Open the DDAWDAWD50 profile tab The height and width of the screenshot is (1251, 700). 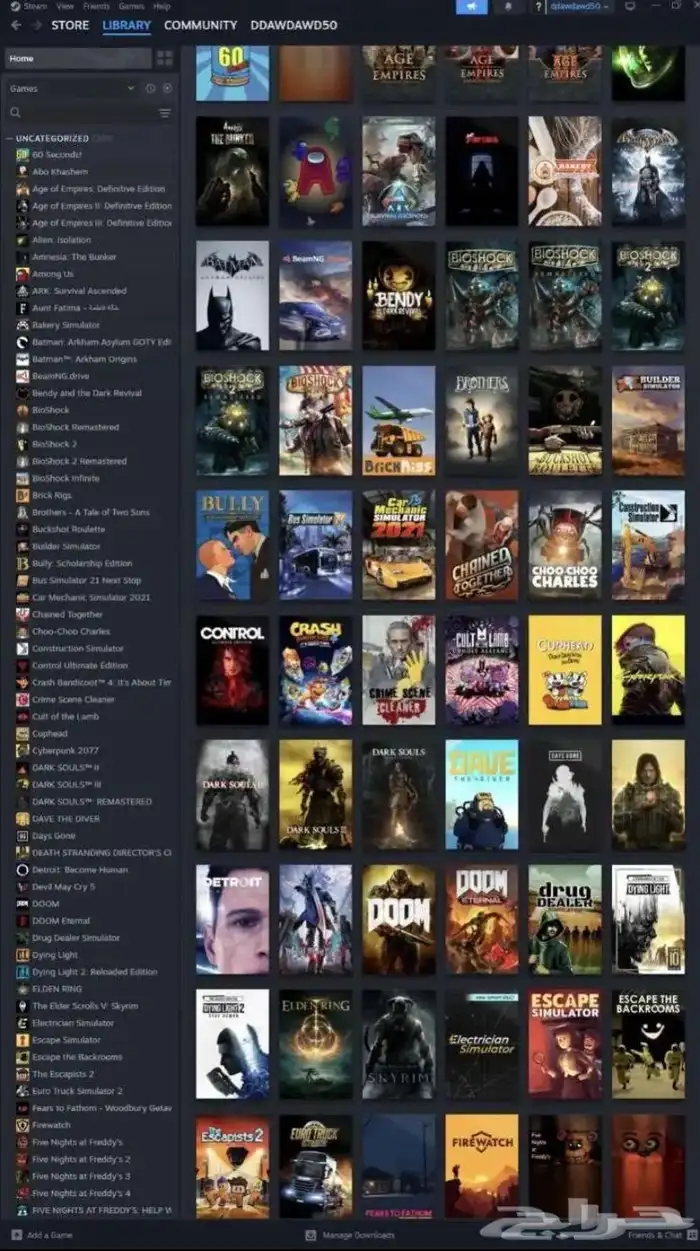coord(294,25)
